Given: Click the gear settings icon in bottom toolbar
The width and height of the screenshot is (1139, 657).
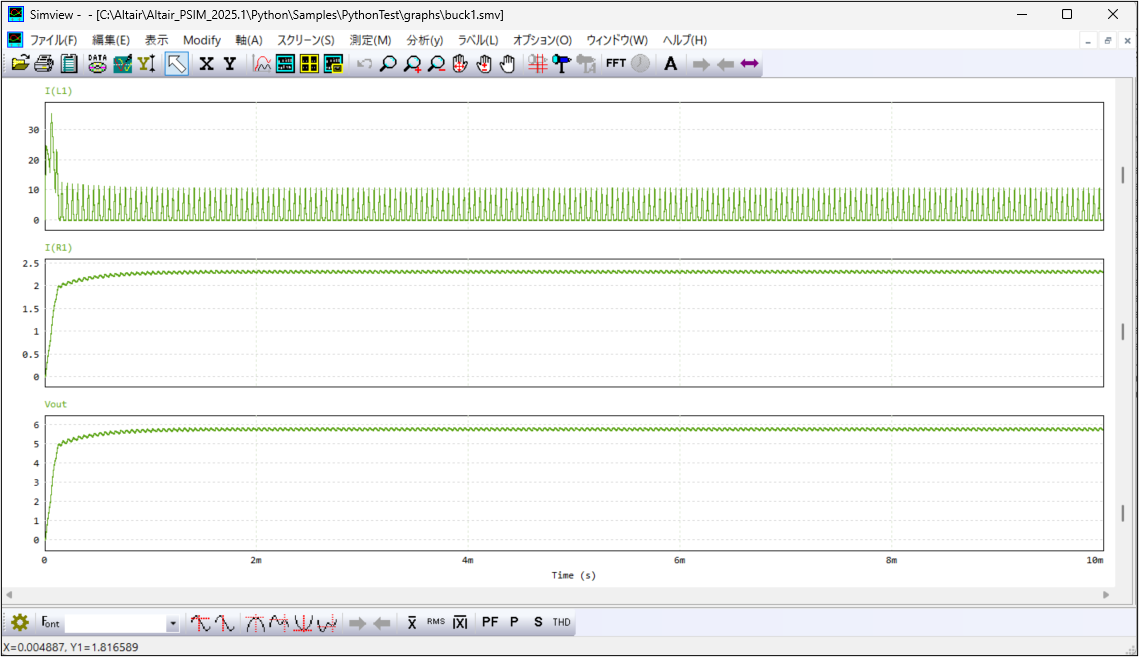Looking at the screenshot, I should coord(20,623).
